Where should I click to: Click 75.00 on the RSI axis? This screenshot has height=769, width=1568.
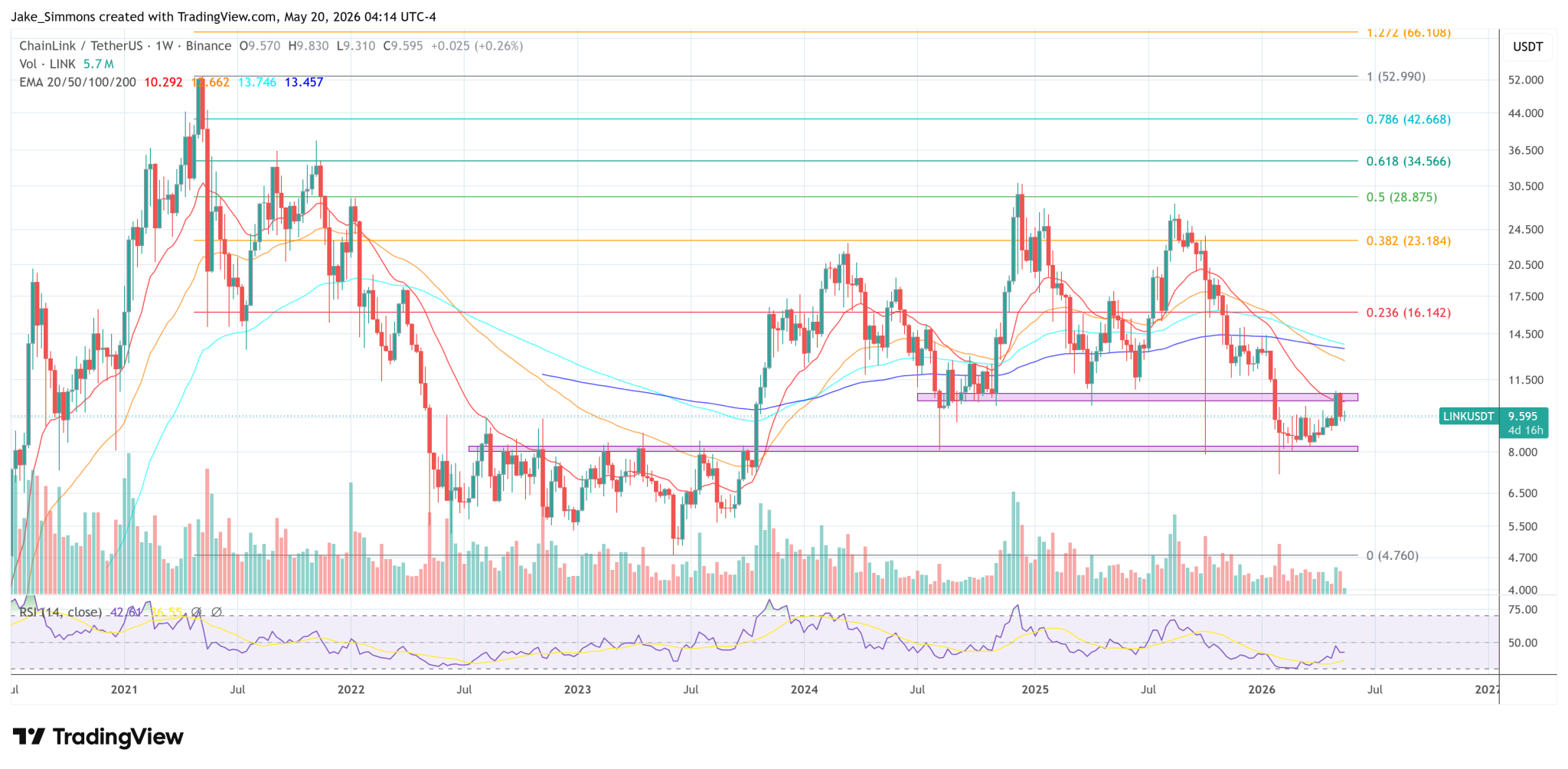point(1523,610)
